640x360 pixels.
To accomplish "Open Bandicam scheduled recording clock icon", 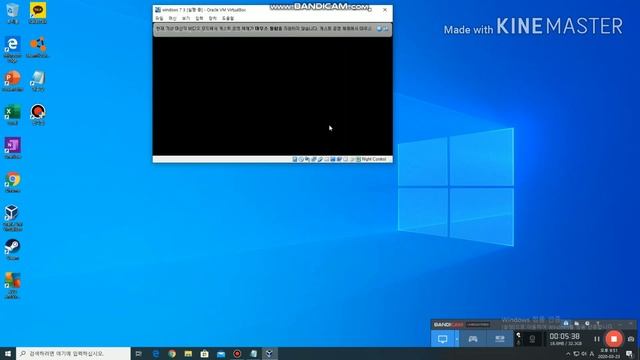I will 587,324.
